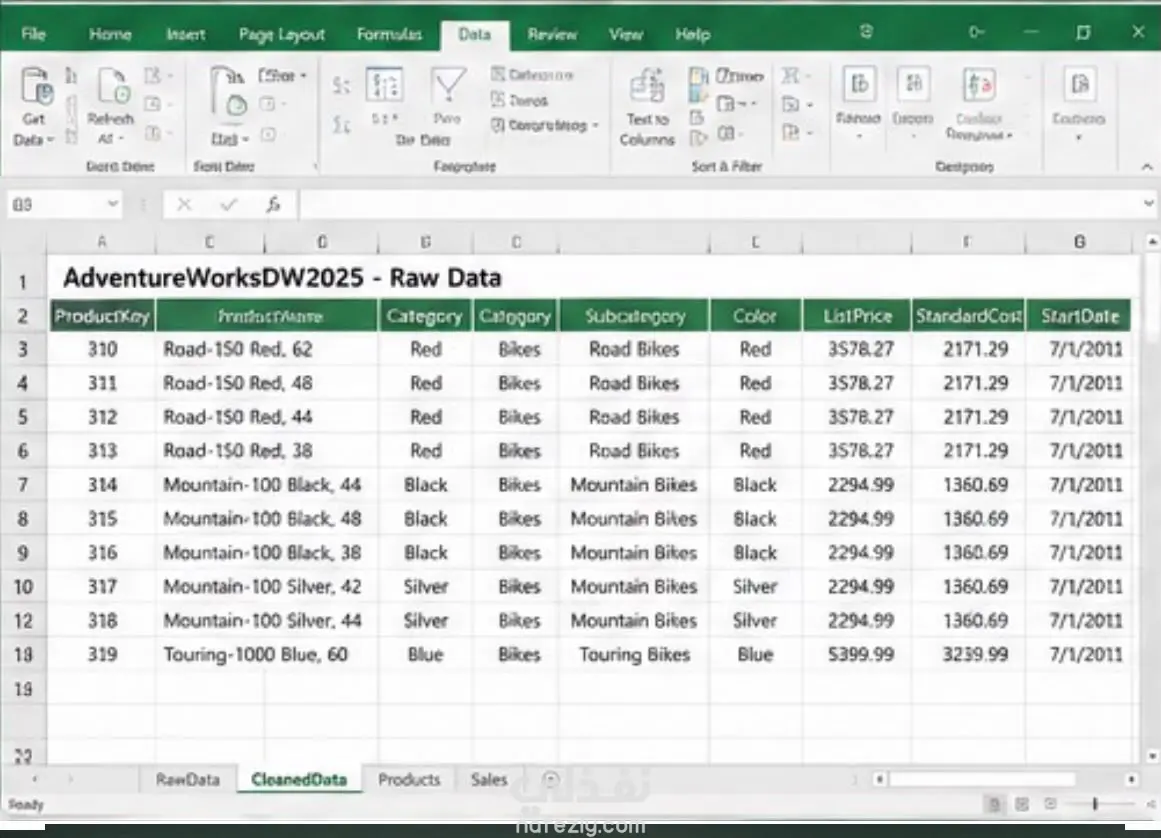Image resolution: width=1161 pixels, height=838 pixels.
Task: Open the File tab
Action: click(33, 34)
